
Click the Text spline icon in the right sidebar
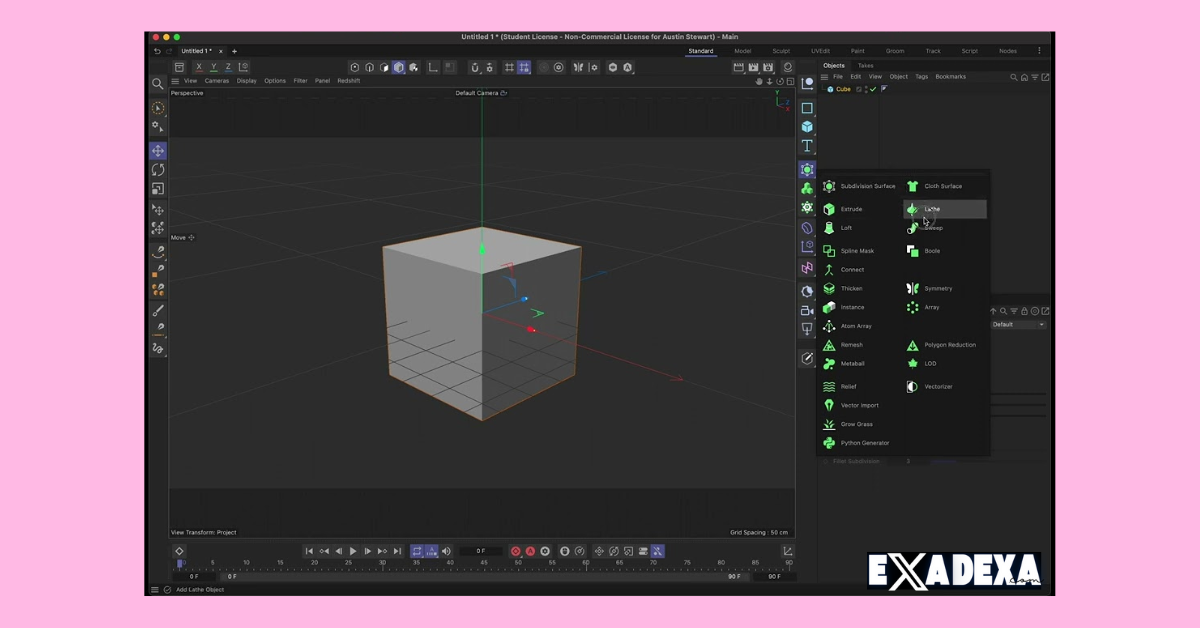pos(807,145)
